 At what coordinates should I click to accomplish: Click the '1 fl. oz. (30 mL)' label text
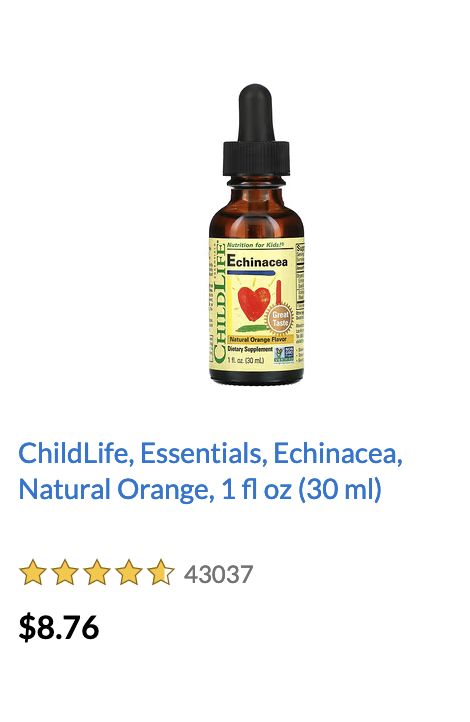pyautogui.click(x=246, y=360)
